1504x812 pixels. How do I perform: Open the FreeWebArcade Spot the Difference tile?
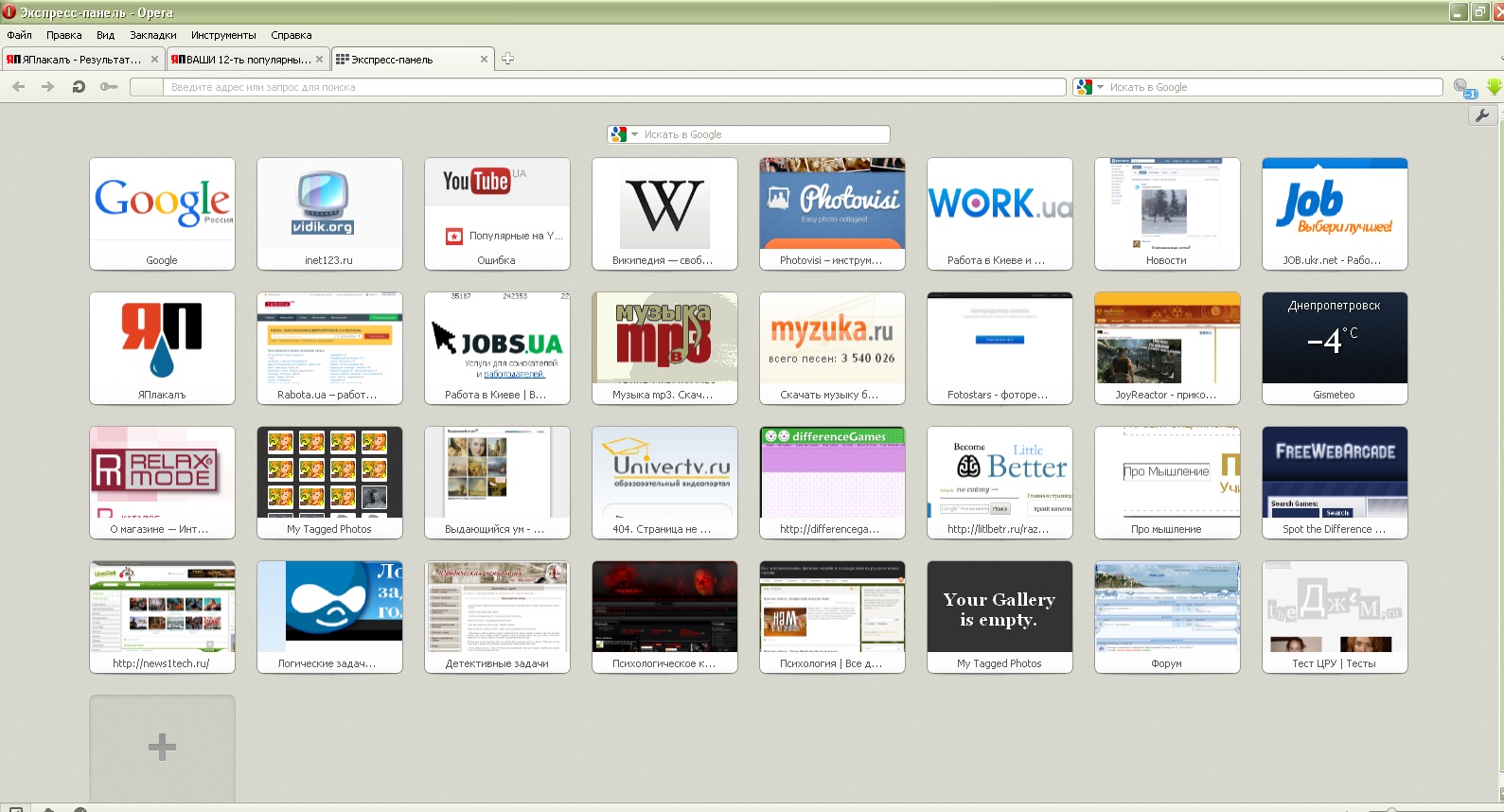tap(1335, 483)
